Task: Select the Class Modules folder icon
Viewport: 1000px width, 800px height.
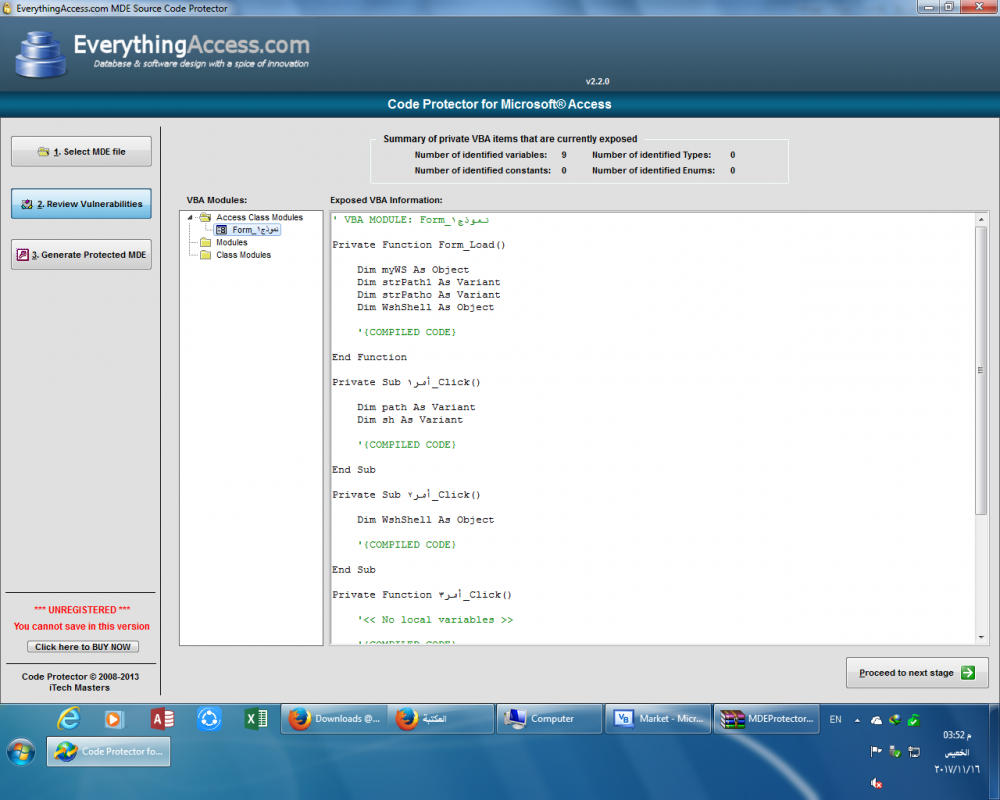Action: pos(205,255)
